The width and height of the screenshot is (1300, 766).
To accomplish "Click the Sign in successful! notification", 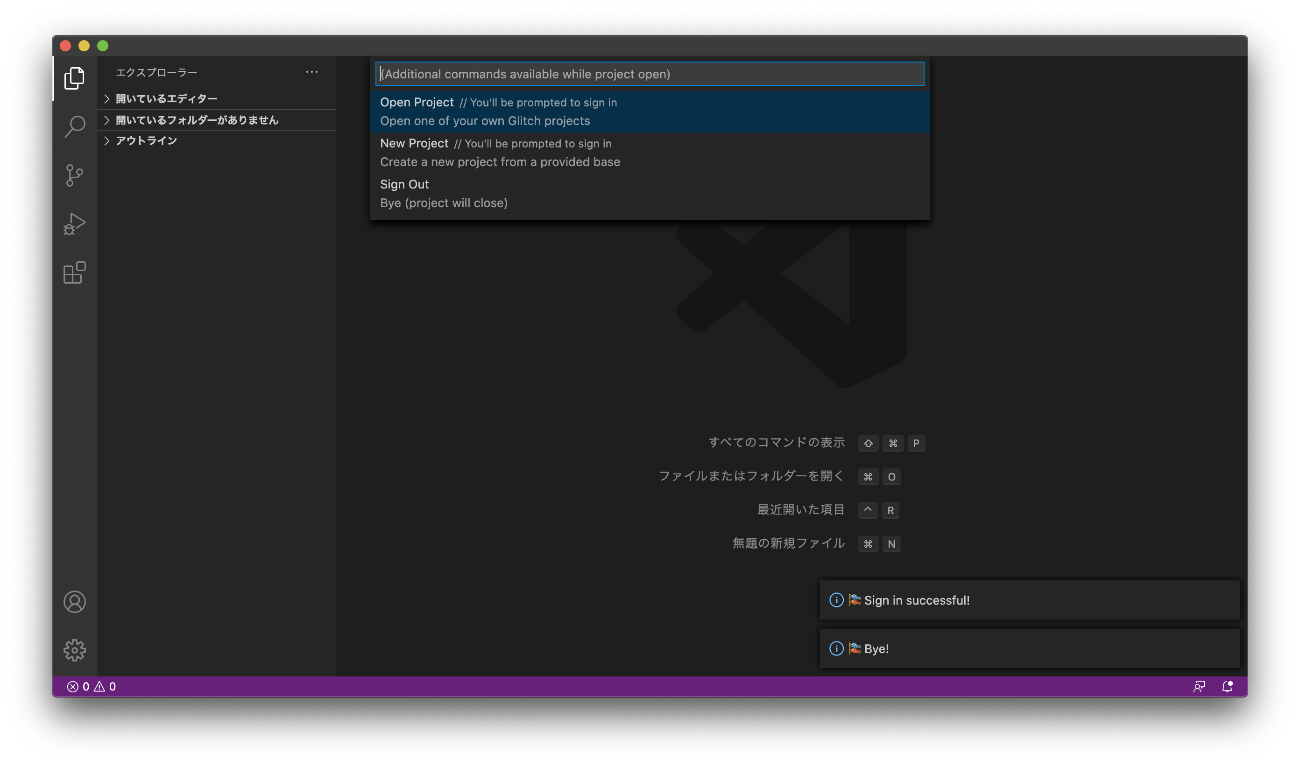I will click(1030, 600).
